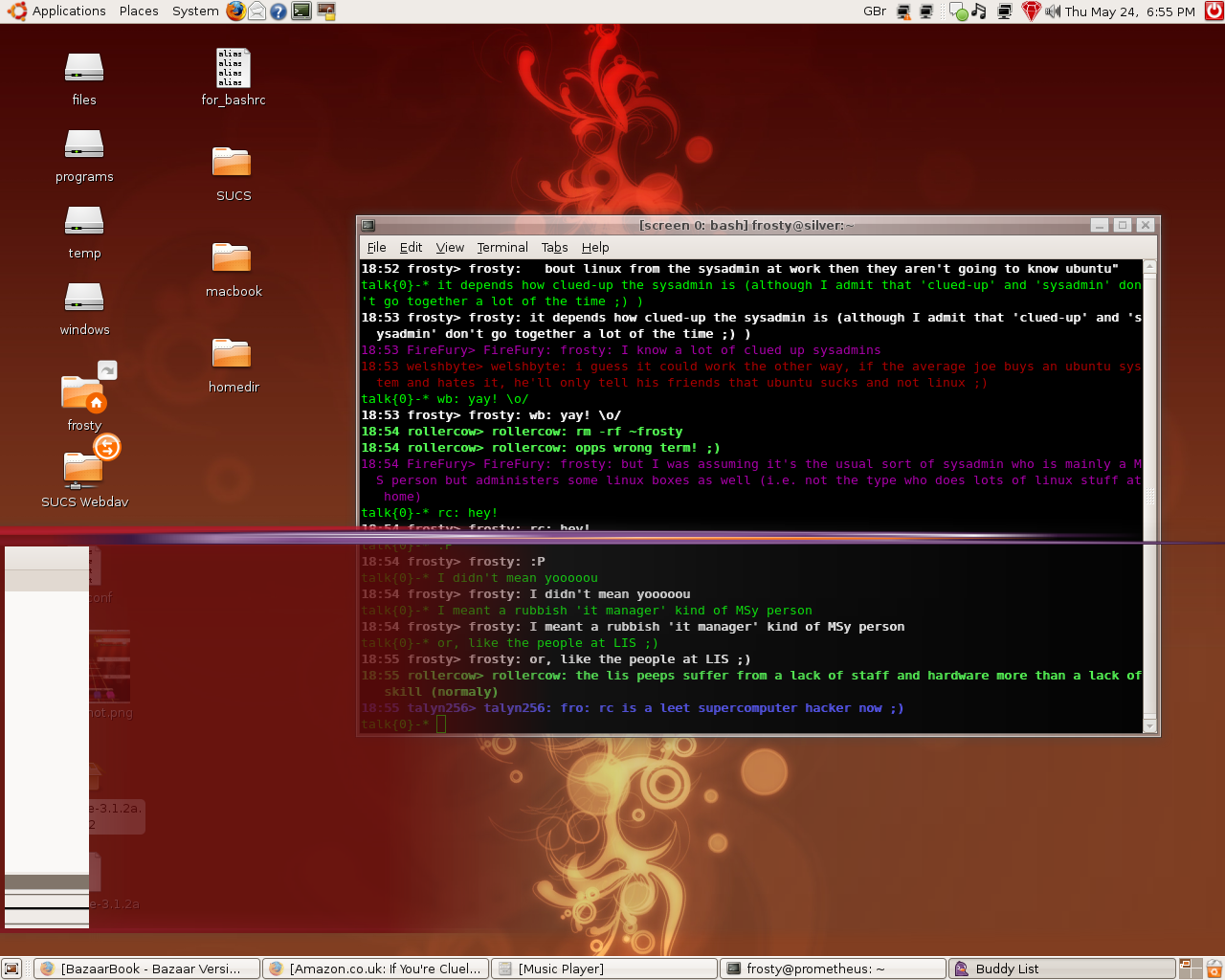Click the red ruby gem tray icon

(1030, 11)
